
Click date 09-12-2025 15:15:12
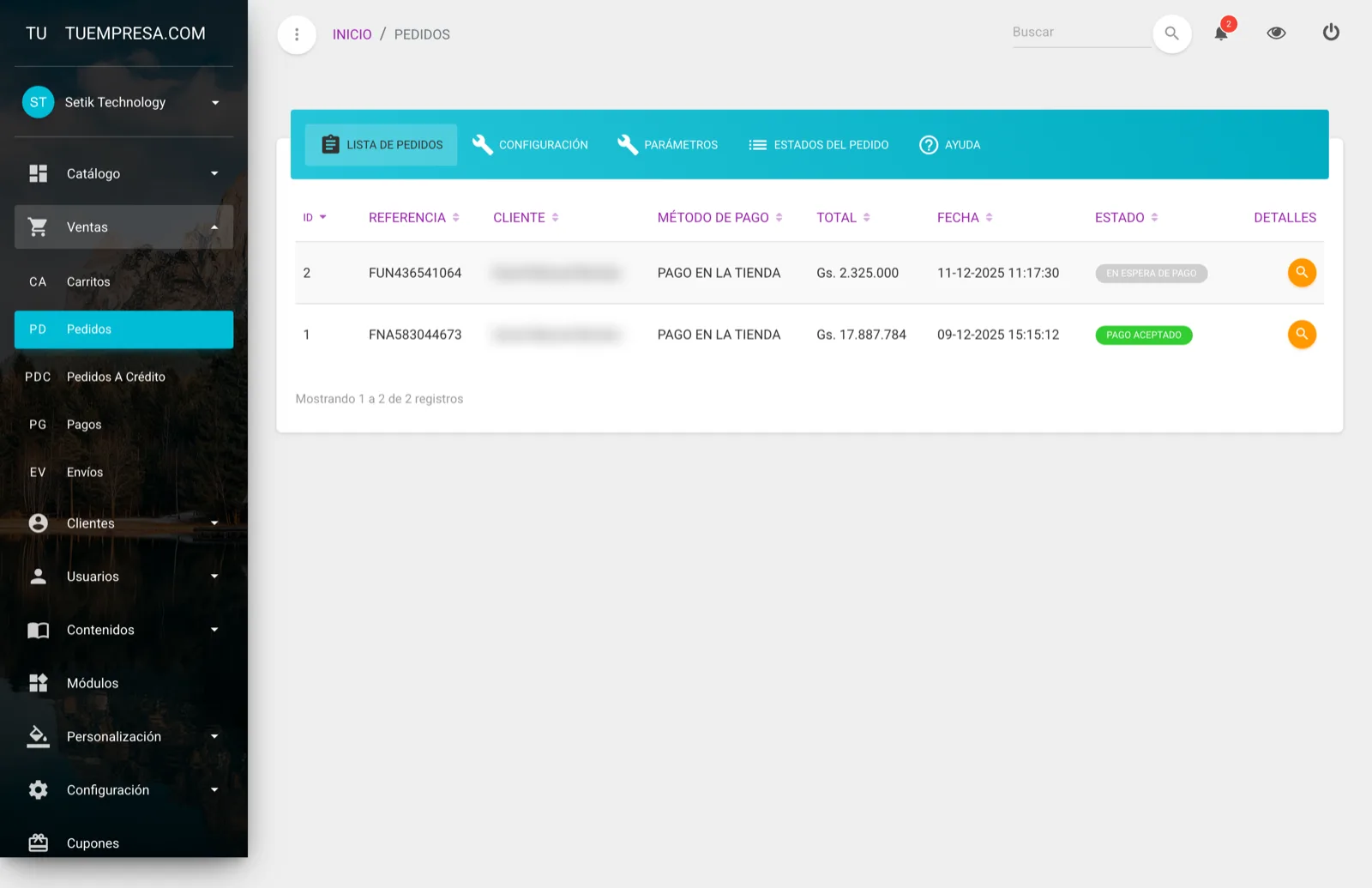[x=998, y=335]
